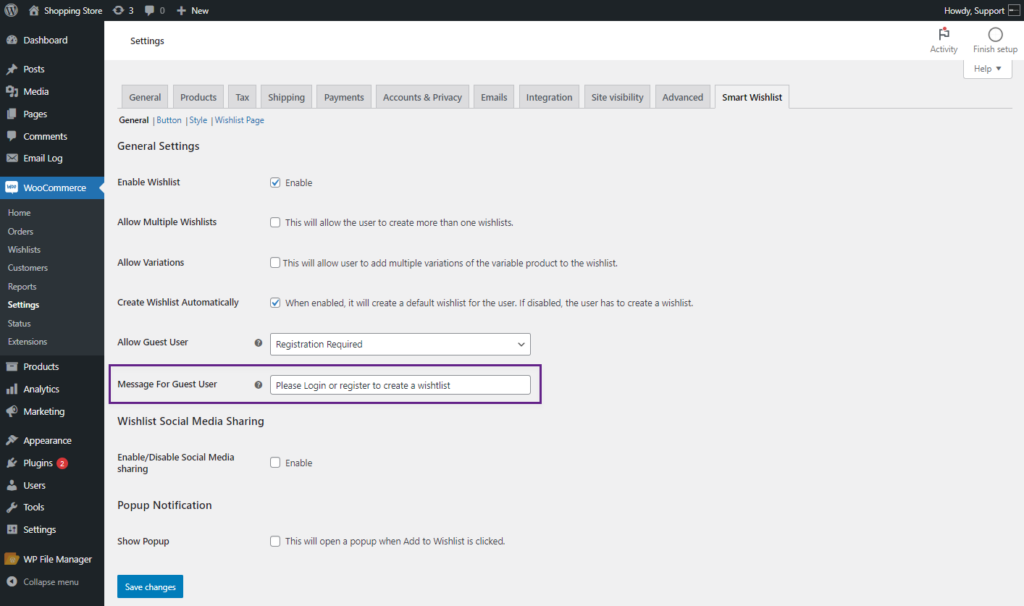Click the Comments icon in sidebar
1024x606 pixels.
(12, 136)
